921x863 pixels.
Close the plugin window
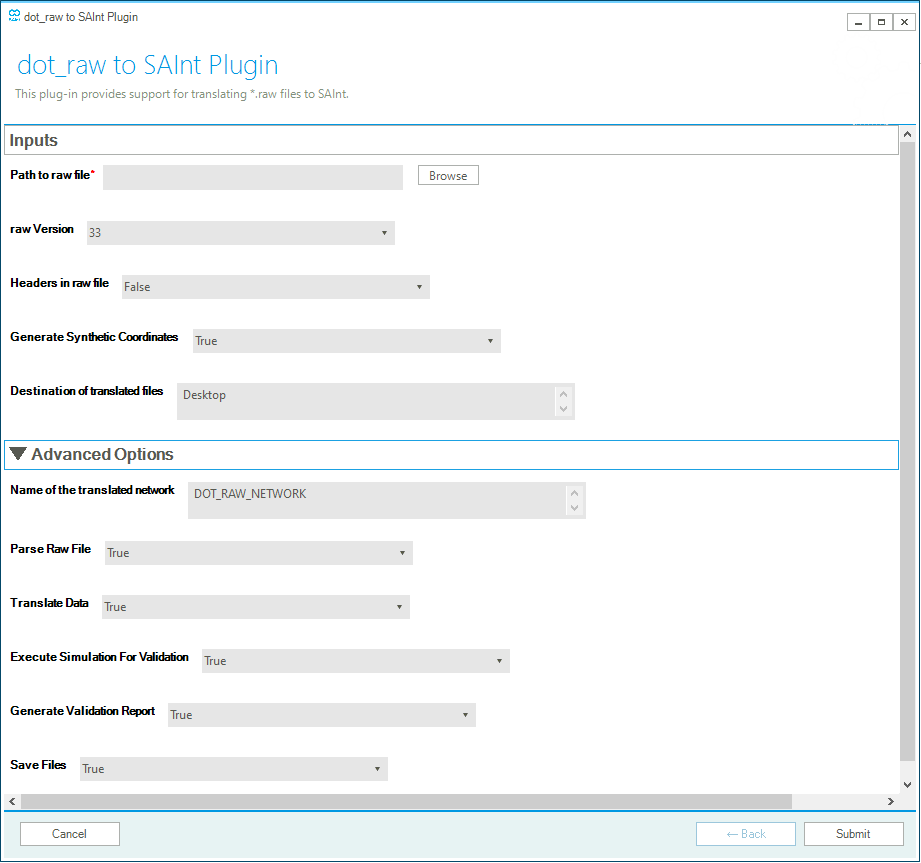point(904,22)
